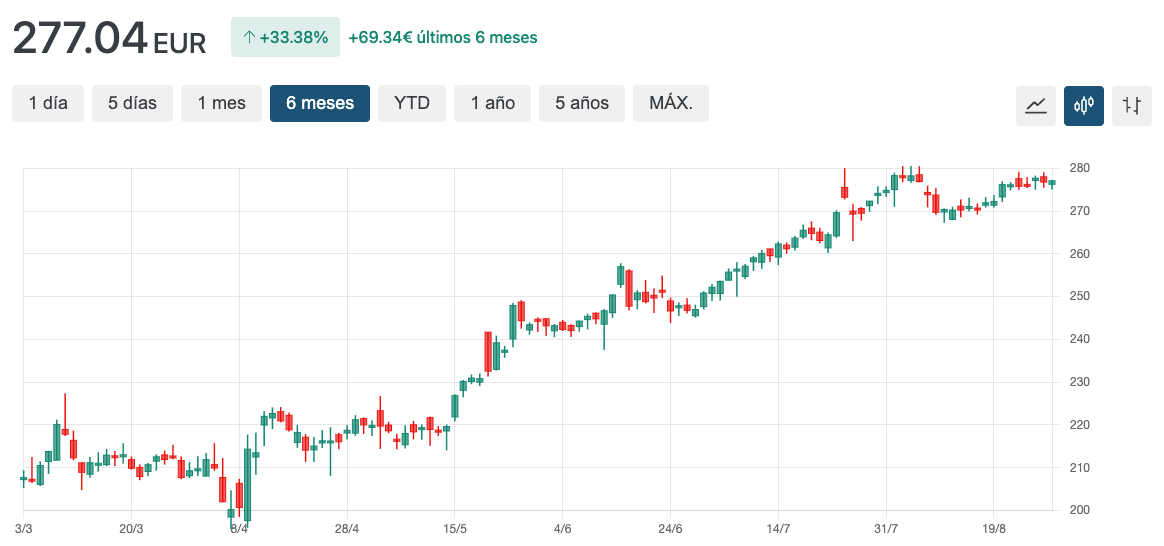This screenshot has height=546, width=1164.
Task: Switch to OHLC bar chart icon
Action: pyautogui.click(x=1132, y=105)
